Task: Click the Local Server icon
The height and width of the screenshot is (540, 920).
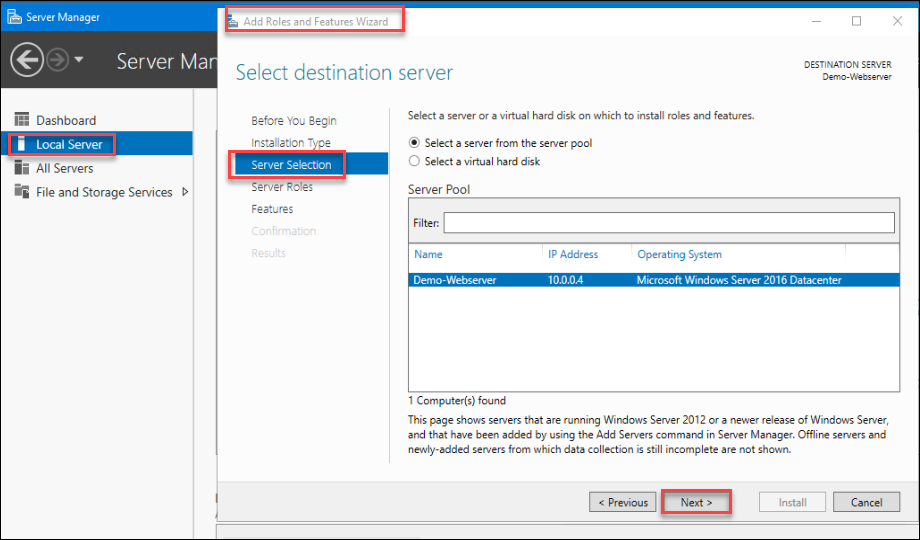Action: (x=22, y=144)
